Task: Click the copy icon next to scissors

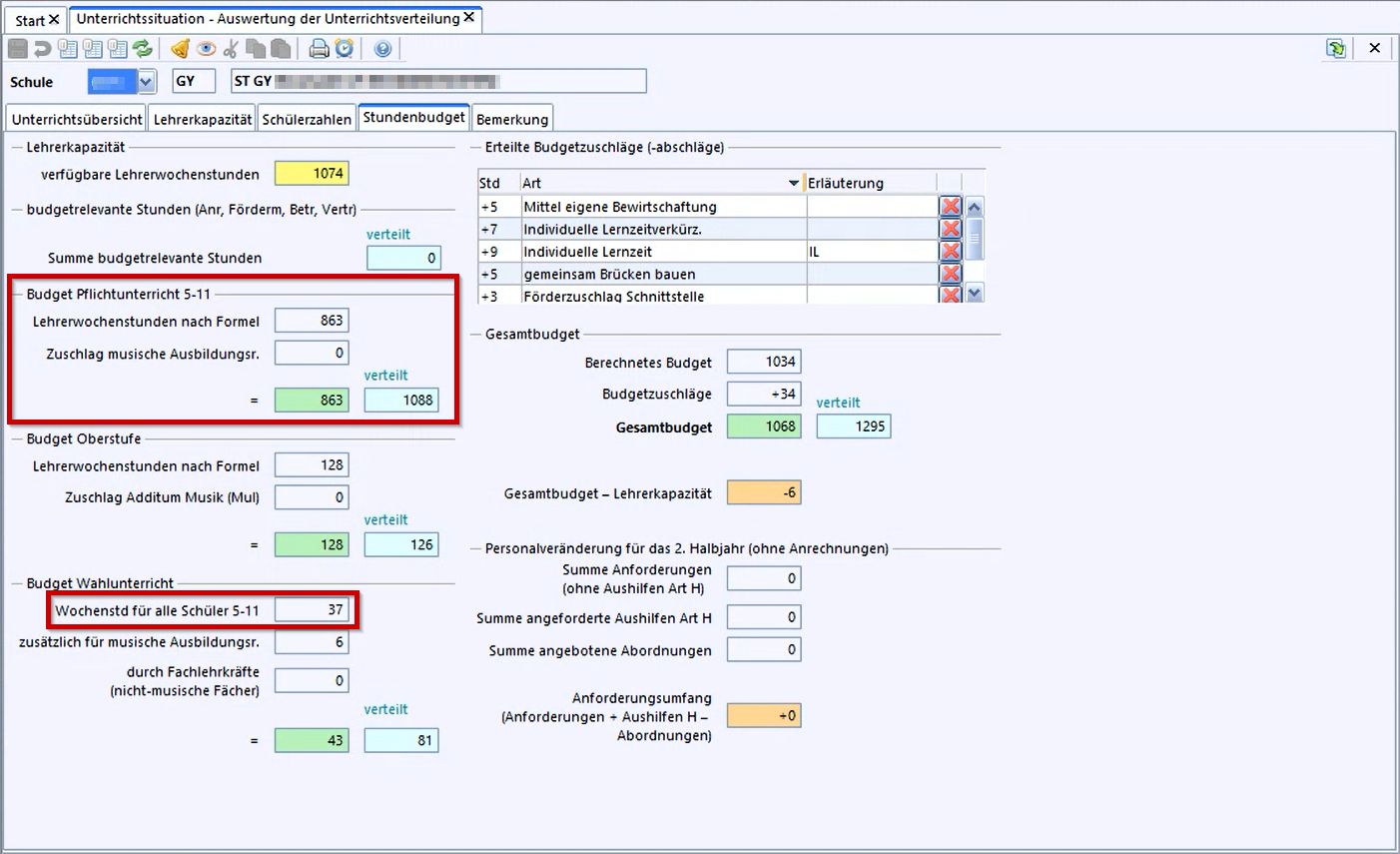Action: pyautogui.click(x=256, y=48)
